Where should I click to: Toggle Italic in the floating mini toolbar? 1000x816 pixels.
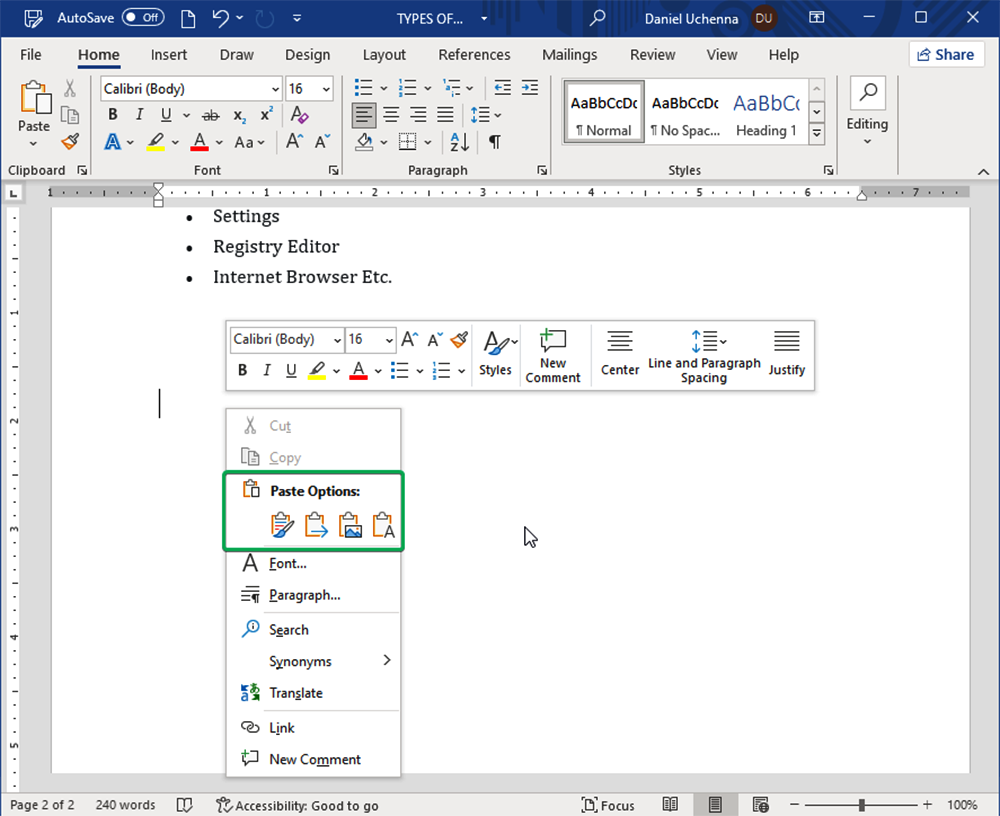(x=267, y=371)
